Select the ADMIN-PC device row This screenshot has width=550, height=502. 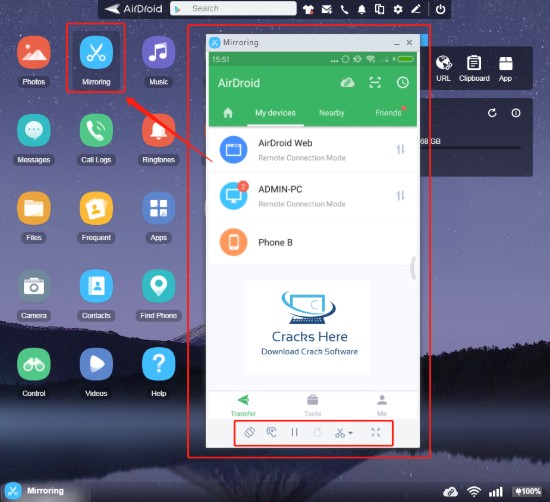pos(313,196)
